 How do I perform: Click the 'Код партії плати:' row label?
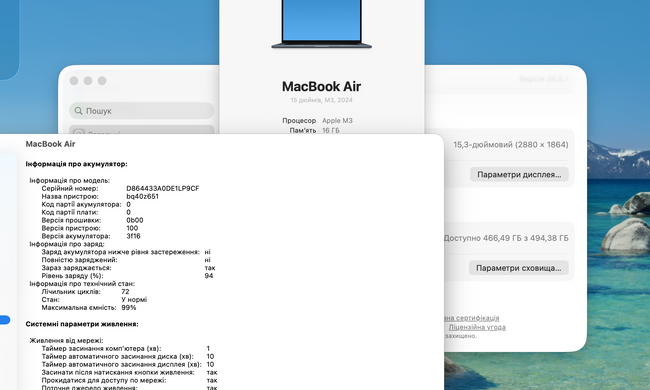(70, 212)
